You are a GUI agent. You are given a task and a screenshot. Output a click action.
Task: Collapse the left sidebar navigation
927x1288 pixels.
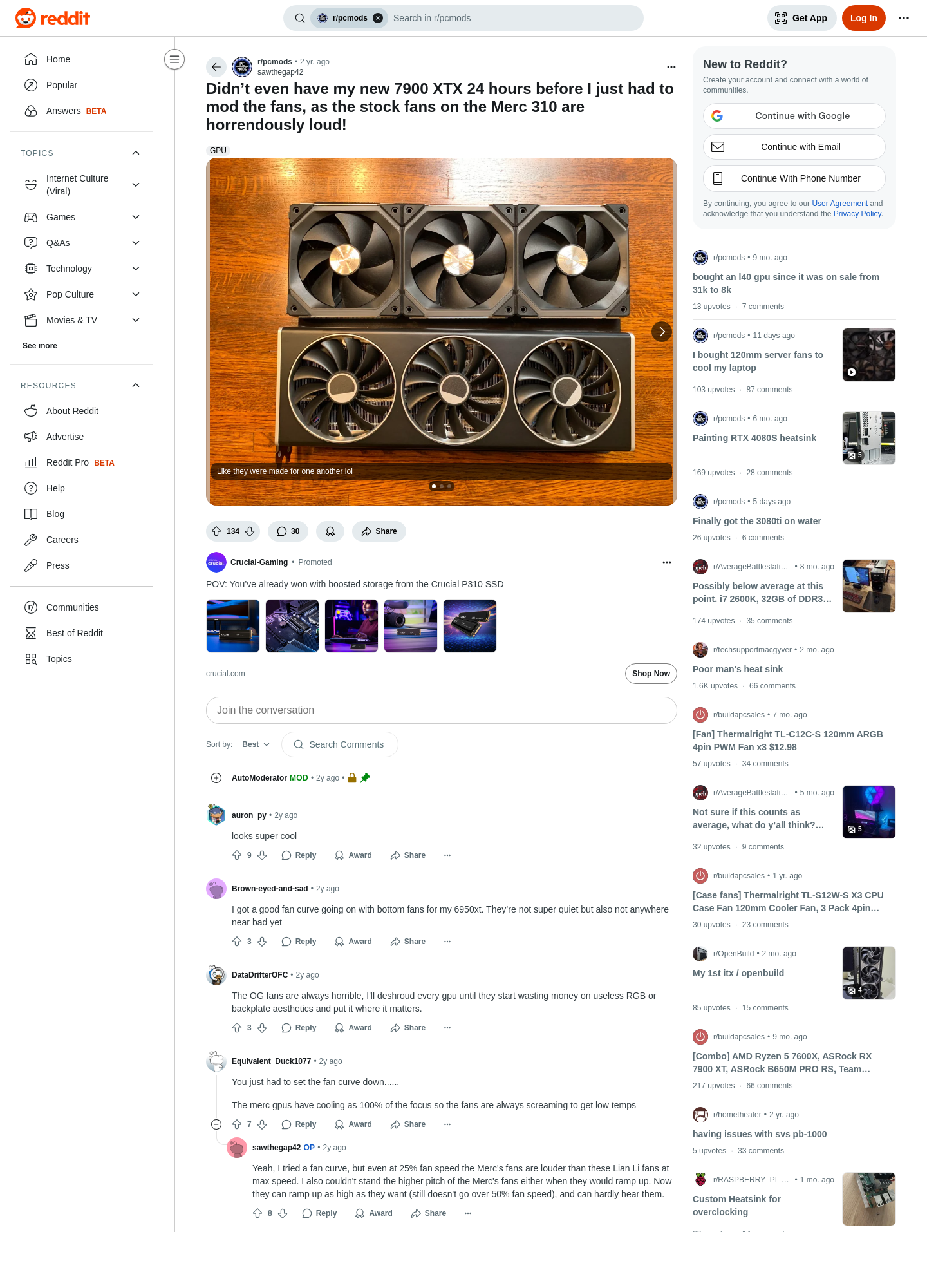[174, 59]
